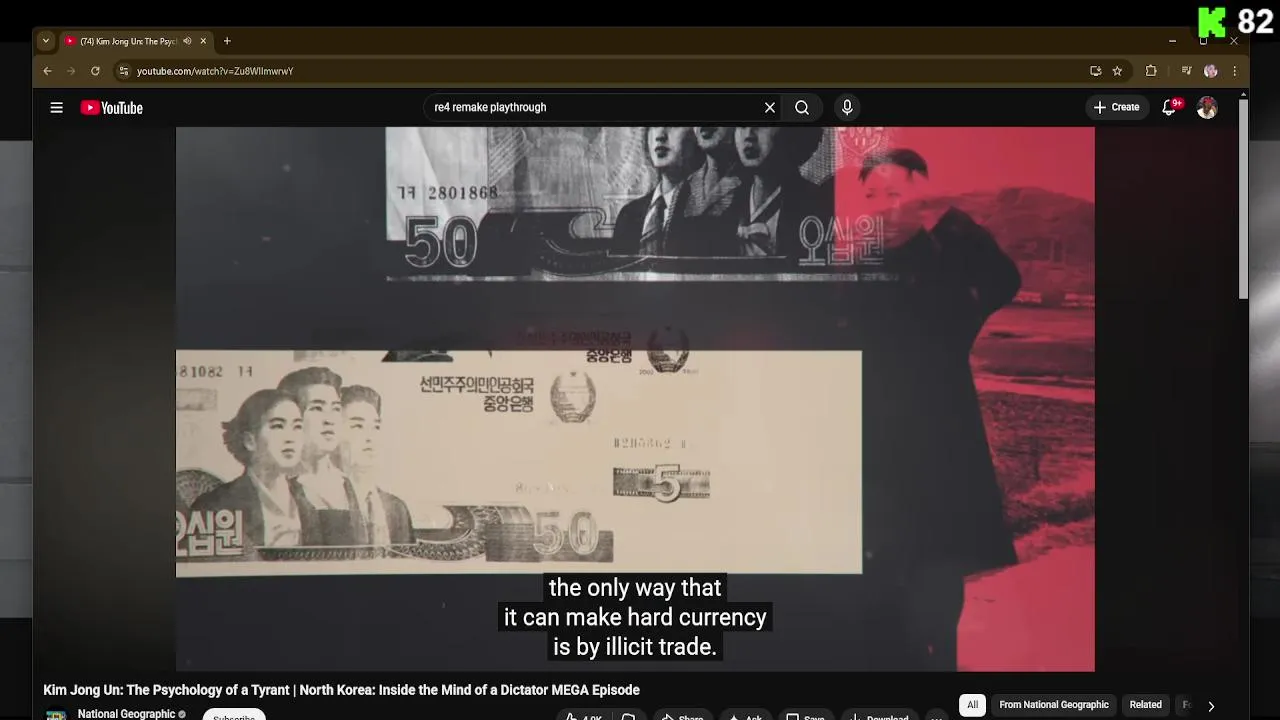This screenshot has width=1280, height=720.
Task: Open a new browser tab
Action: pyautogui.click(x=227, y=41)
